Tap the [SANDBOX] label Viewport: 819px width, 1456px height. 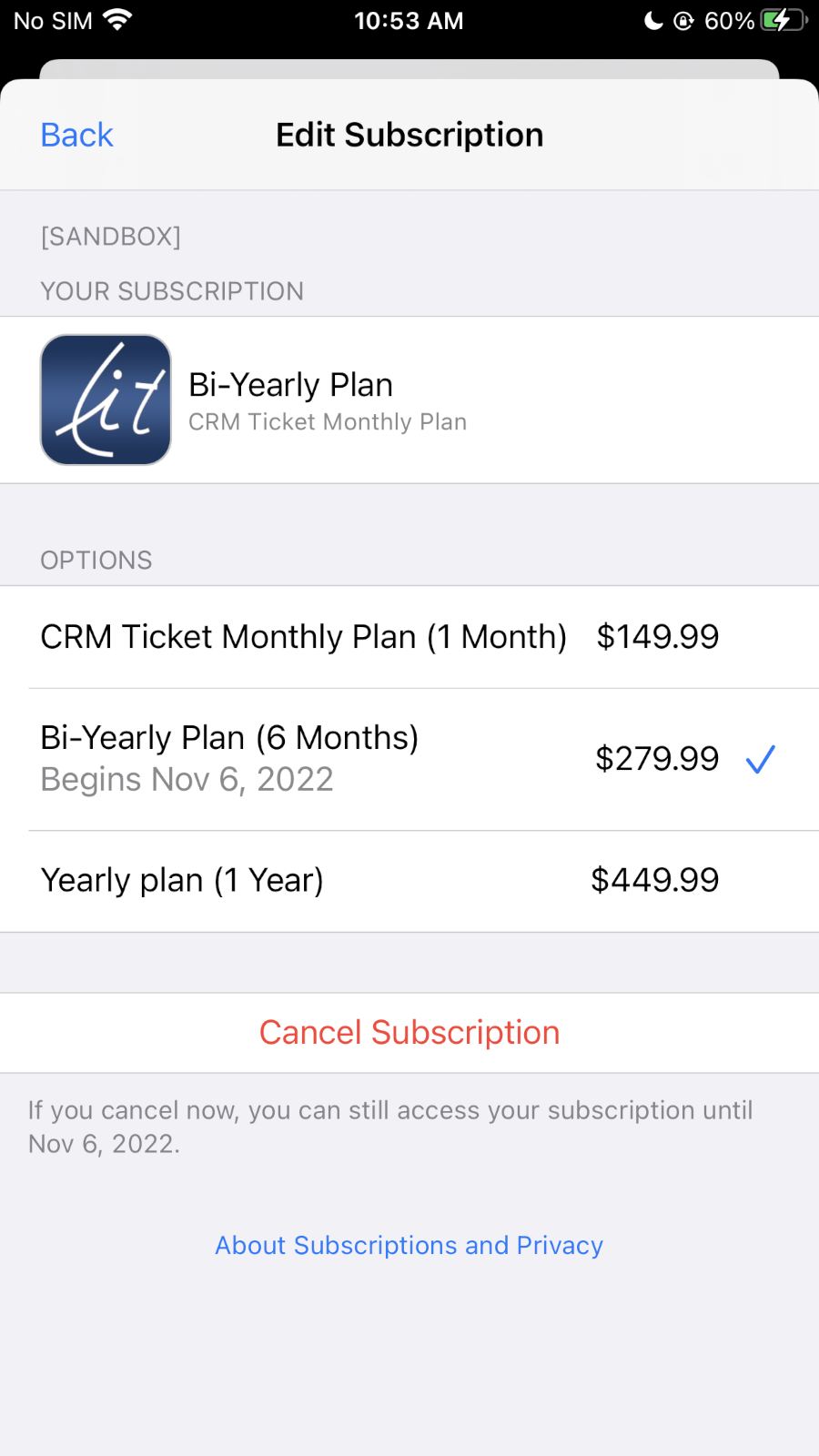pos(110,237)
